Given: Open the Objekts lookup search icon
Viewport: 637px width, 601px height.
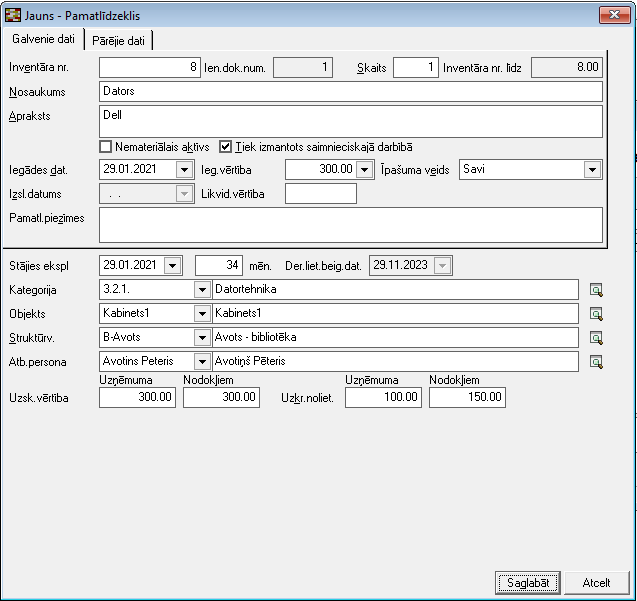Looking at the screenshot, I should 596,314.
